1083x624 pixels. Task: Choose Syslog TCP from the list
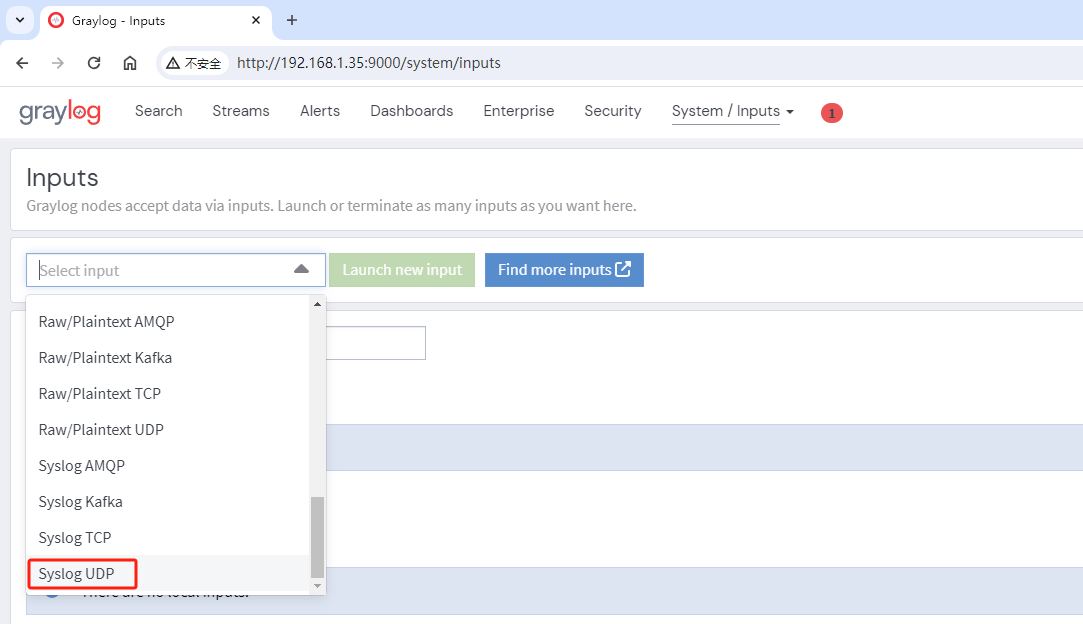point(168,538)
